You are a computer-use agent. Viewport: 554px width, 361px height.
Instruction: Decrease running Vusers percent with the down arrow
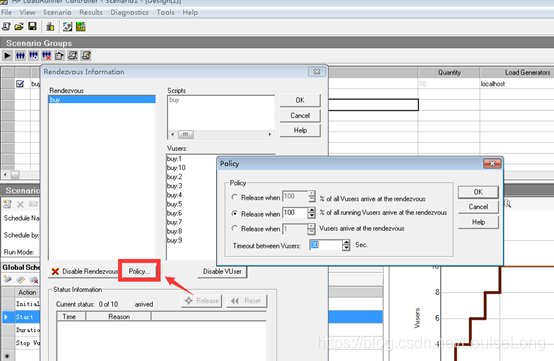(x=311, y=215)
